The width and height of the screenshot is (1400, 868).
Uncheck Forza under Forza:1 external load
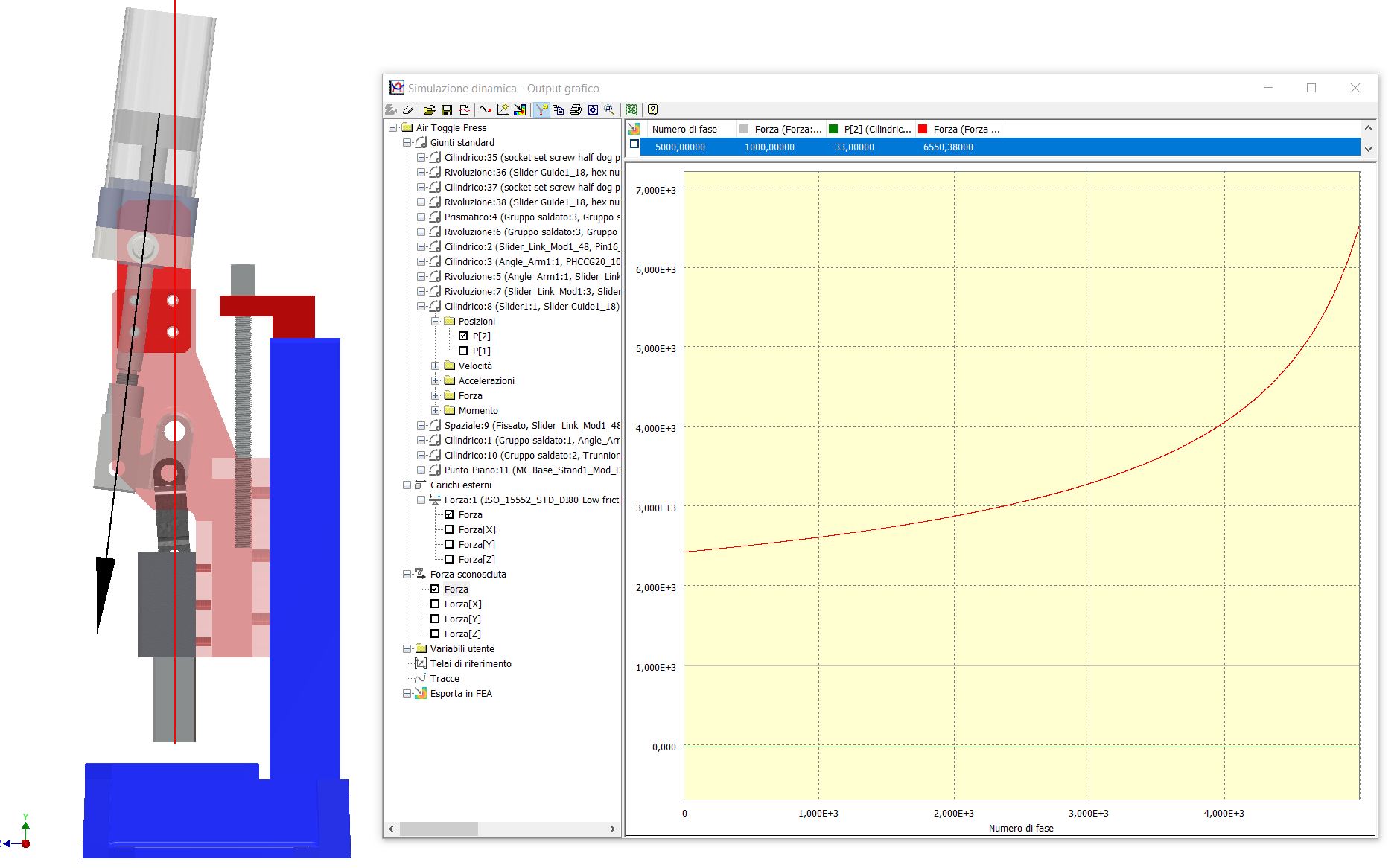[x=449, y=514]
